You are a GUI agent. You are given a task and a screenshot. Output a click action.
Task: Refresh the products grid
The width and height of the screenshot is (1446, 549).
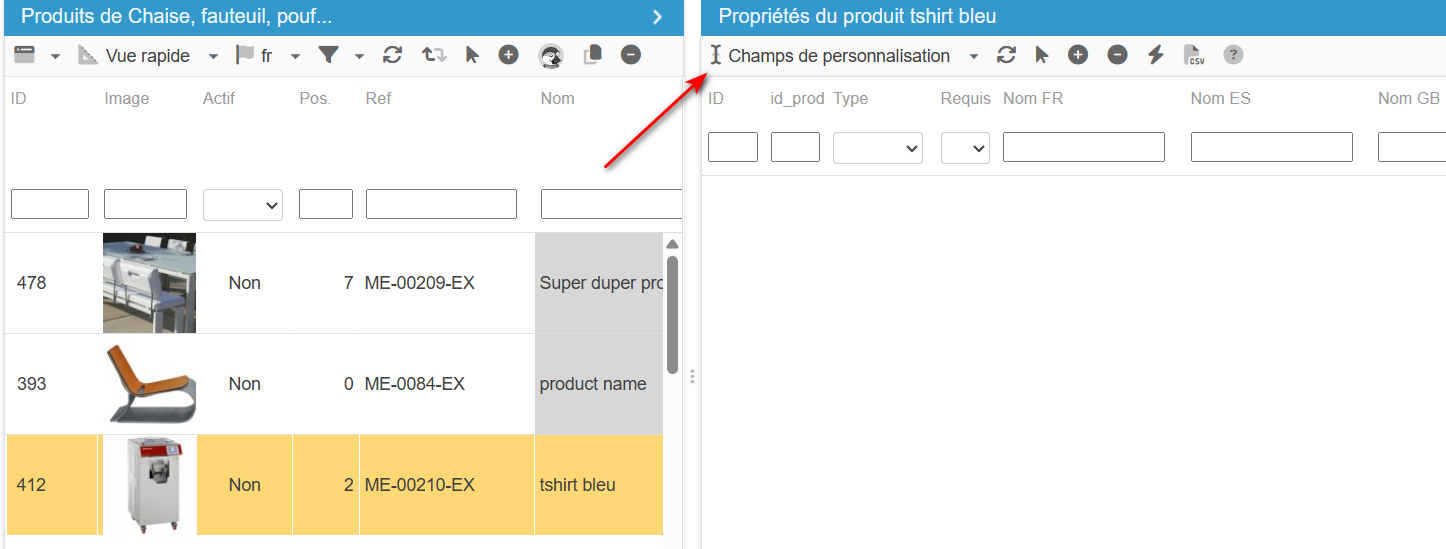[x=392, y=55]
